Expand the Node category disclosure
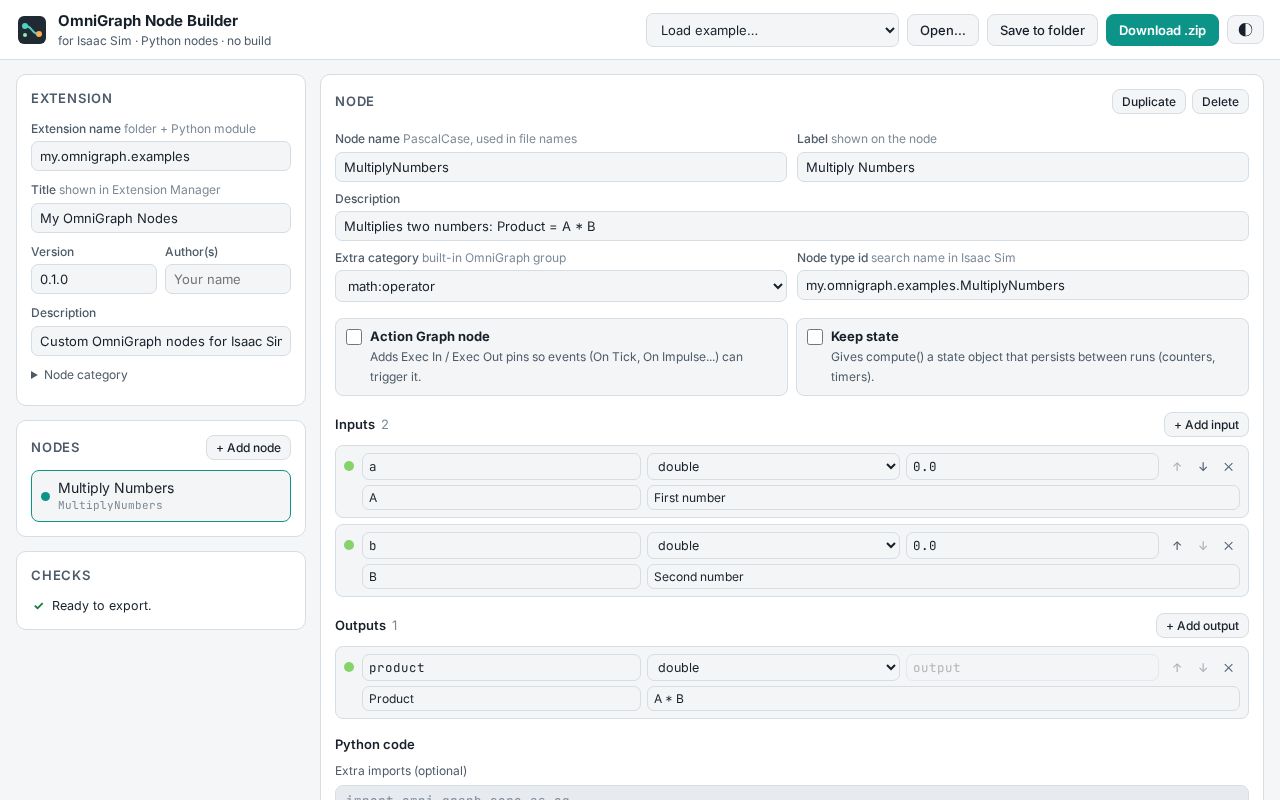The image size is (1280, 800). pyautogui.click(x=80, y=375)
